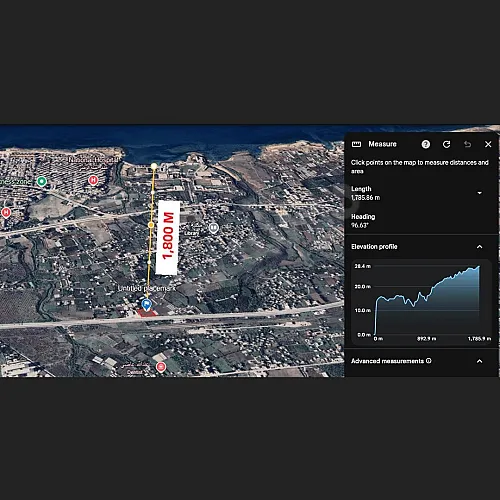
Task: Show info about Advanced measurements
Action: click(429, 361)
